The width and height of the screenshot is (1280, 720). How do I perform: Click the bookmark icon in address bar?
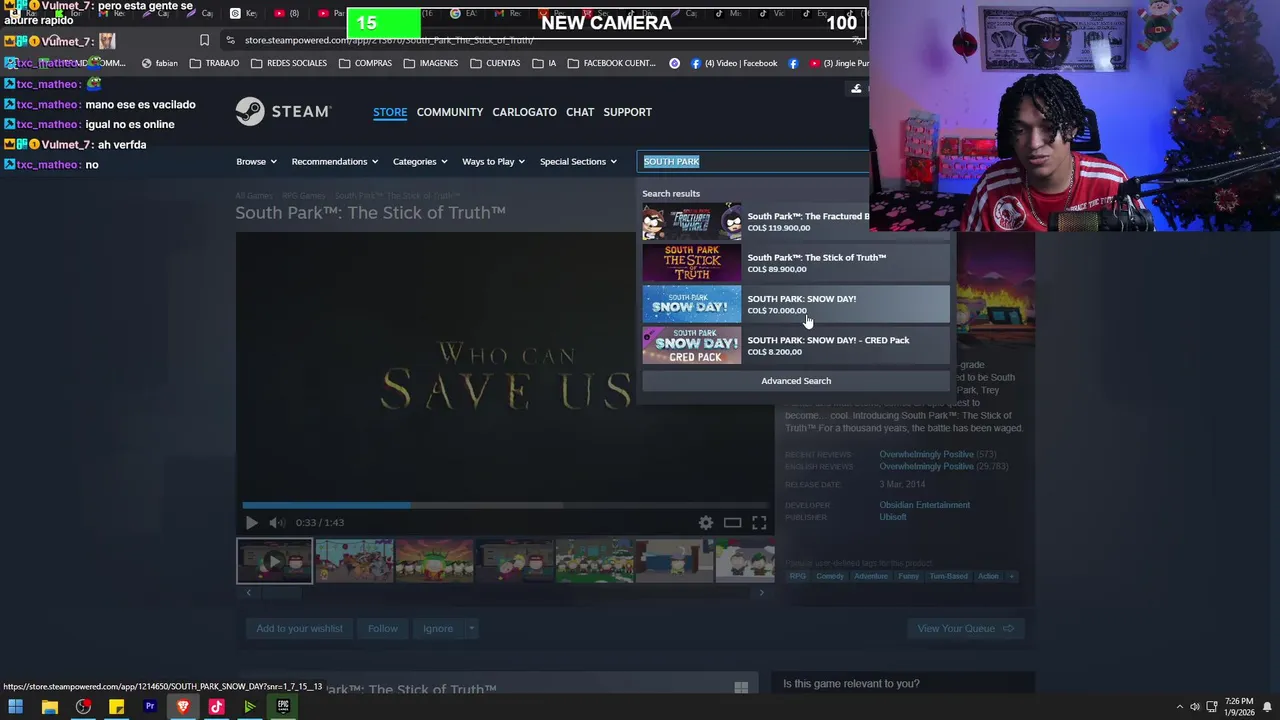(204, 40)
